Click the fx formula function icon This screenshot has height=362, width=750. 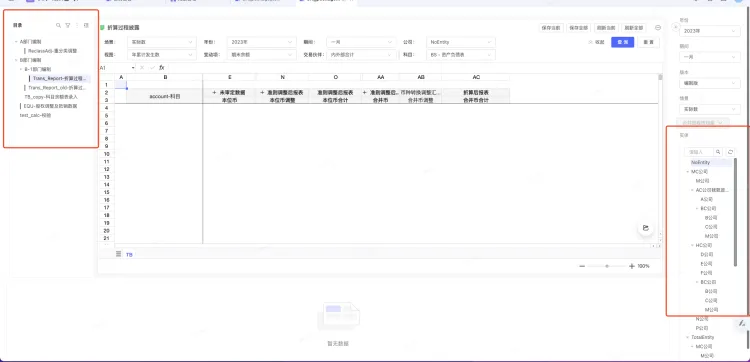[x=162, y=68]
